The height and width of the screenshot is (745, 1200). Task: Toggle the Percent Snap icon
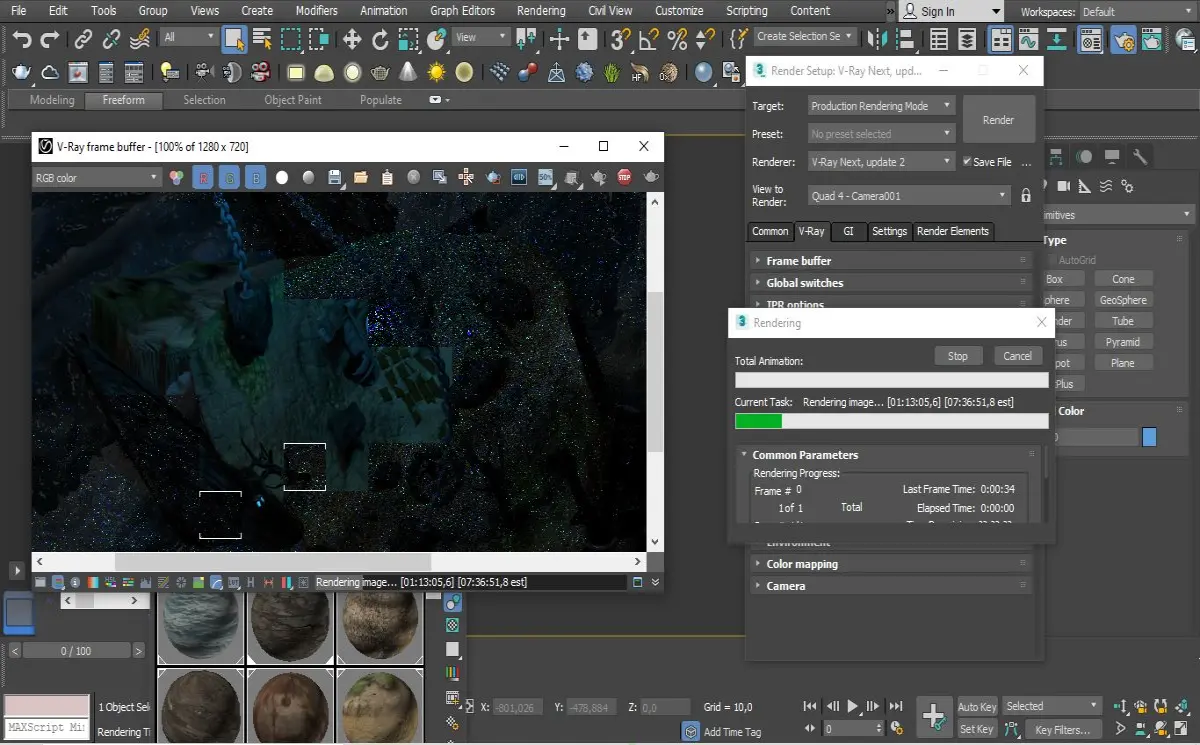coord(677,40)
